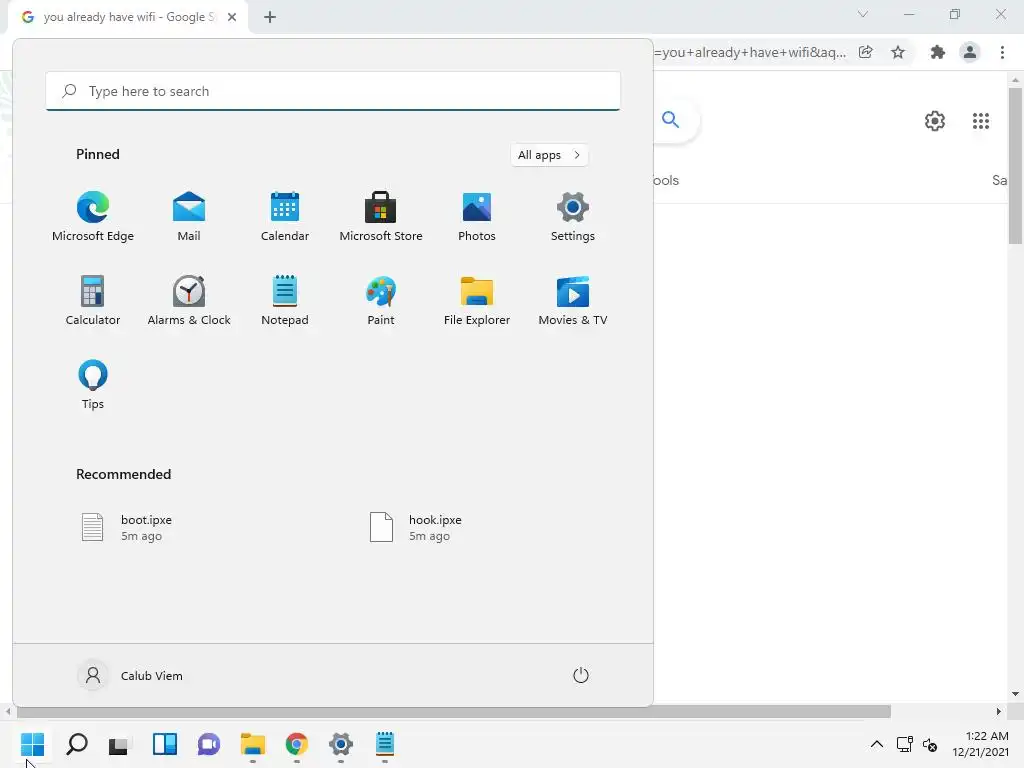Click the power button in Start menu
The height and width of the screenshot is (768, 1024).
[x=581, y=675]
